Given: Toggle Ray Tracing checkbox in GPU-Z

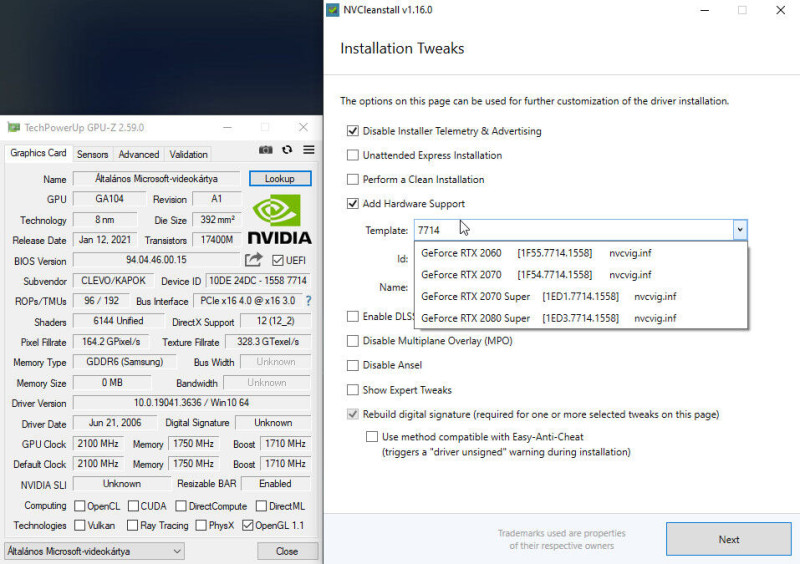Looking at the screenshot, I should (x=133, y=525).
